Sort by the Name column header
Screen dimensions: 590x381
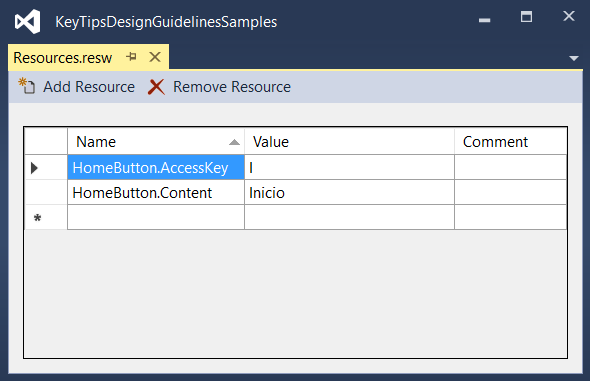[156, 141]
